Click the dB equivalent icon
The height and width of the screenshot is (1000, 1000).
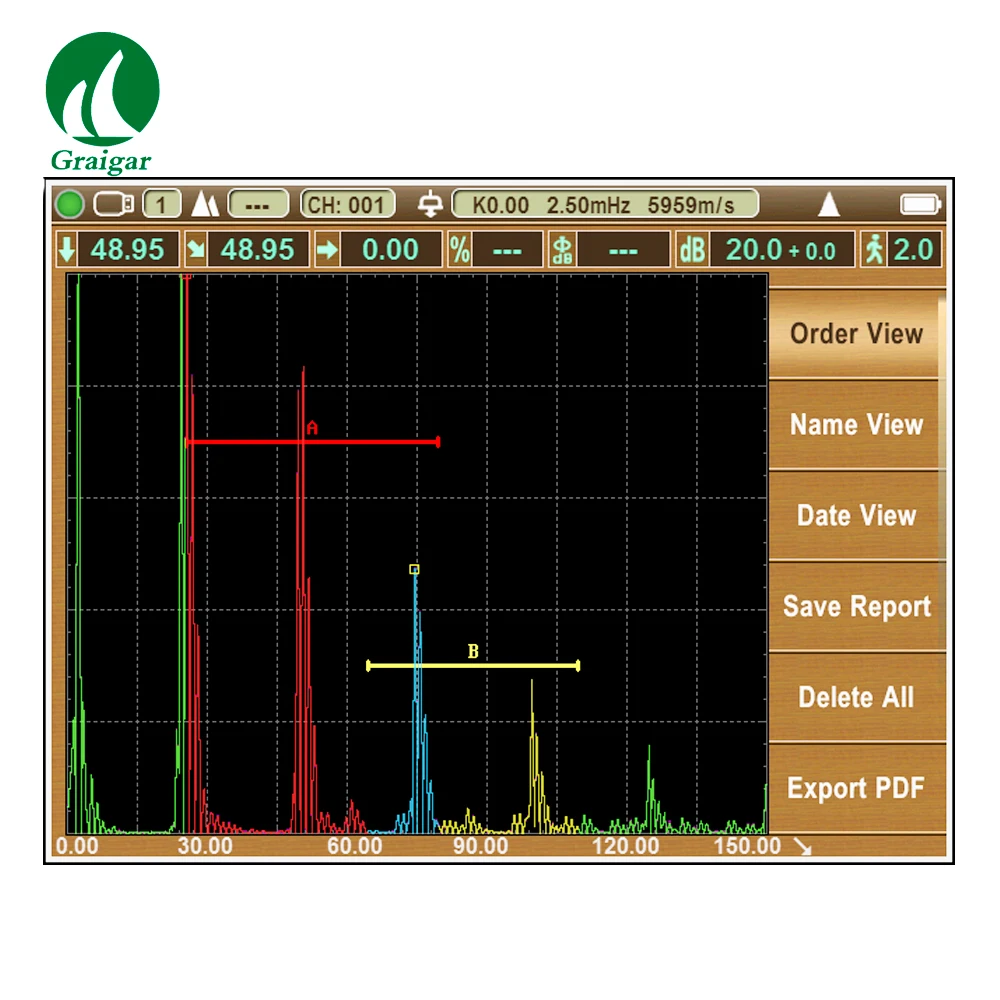click(x=562, y=249)
